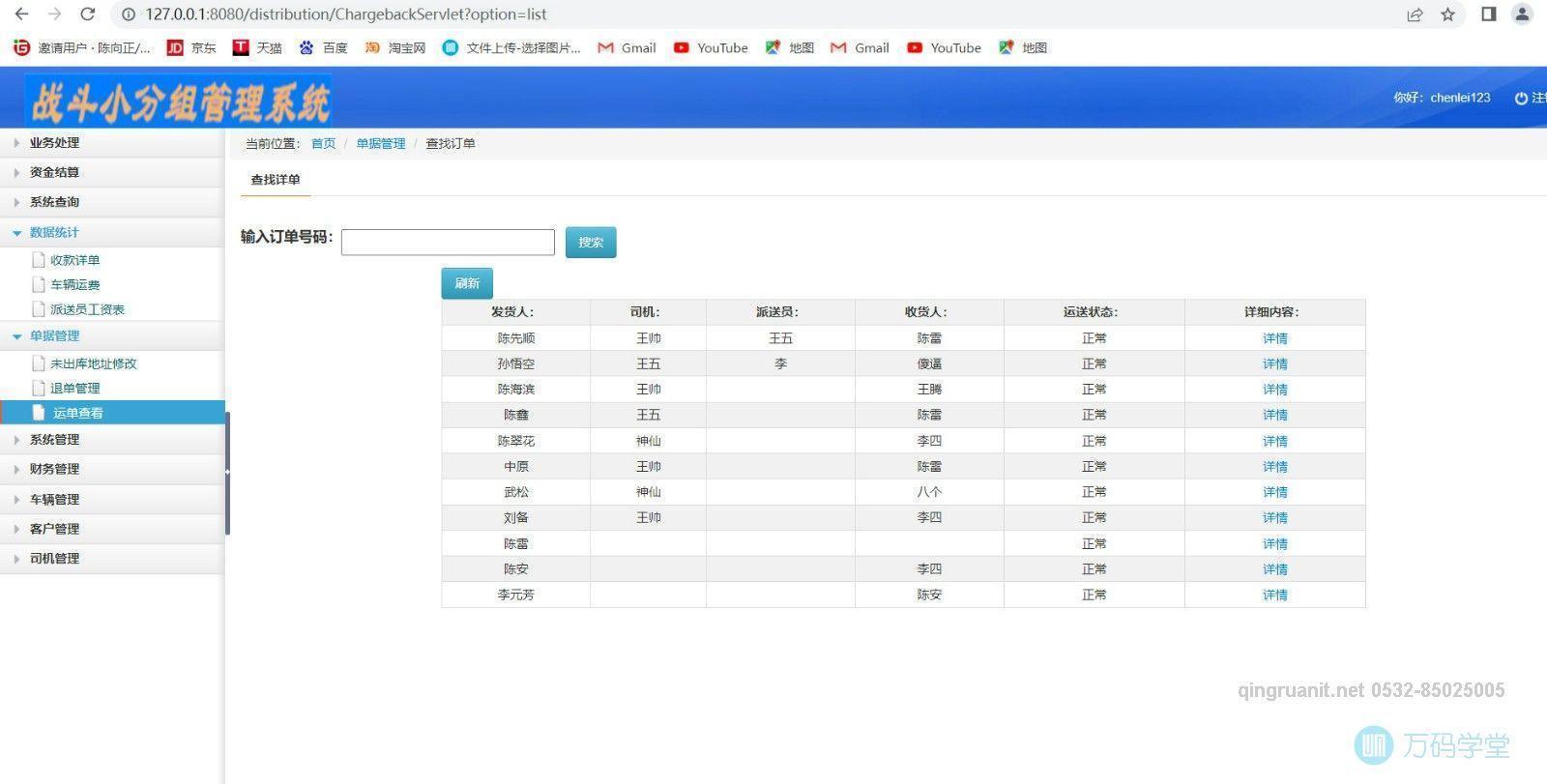Open 车辆运费 page
This screenshot has height=784, width=1547.
tap(74, 284)
